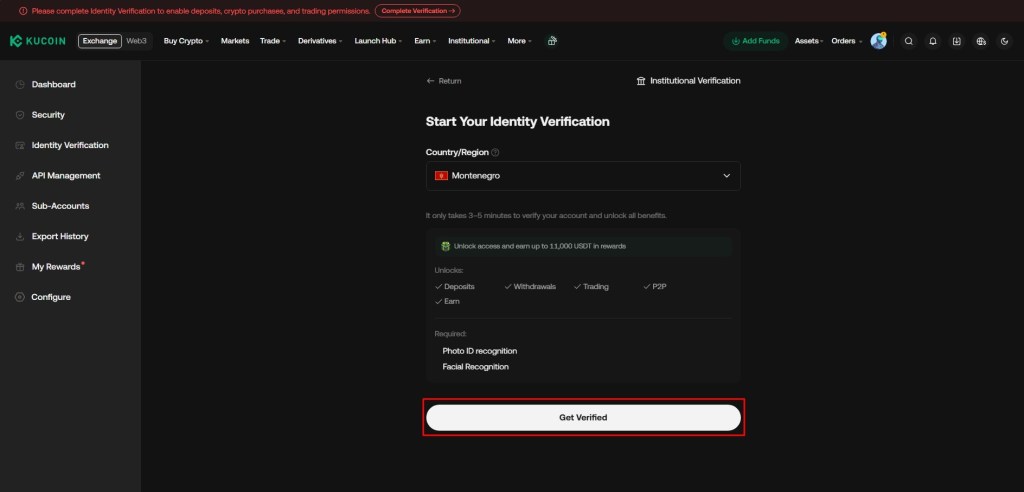Click the API Management icon
The height and width of the screenshot is (492, 1024).
20,176
